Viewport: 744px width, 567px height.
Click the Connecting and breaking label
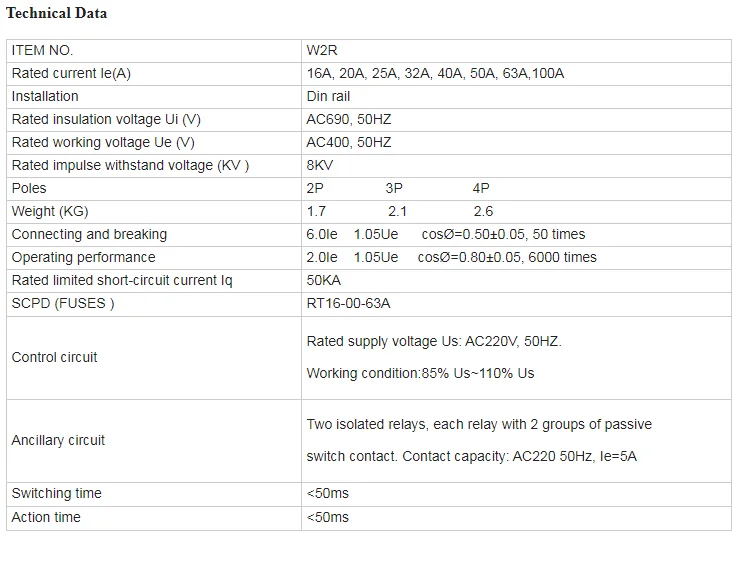tap(89, 234)
